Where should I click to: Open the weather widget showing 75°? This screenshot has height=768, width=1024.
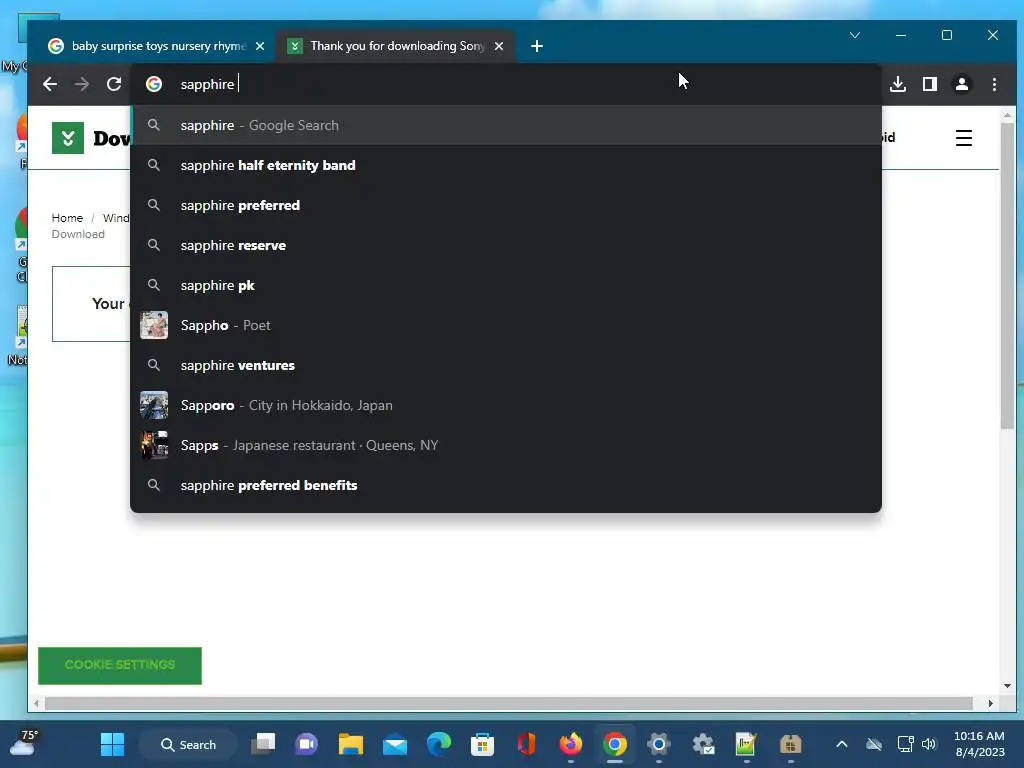(x=24, y=743)
